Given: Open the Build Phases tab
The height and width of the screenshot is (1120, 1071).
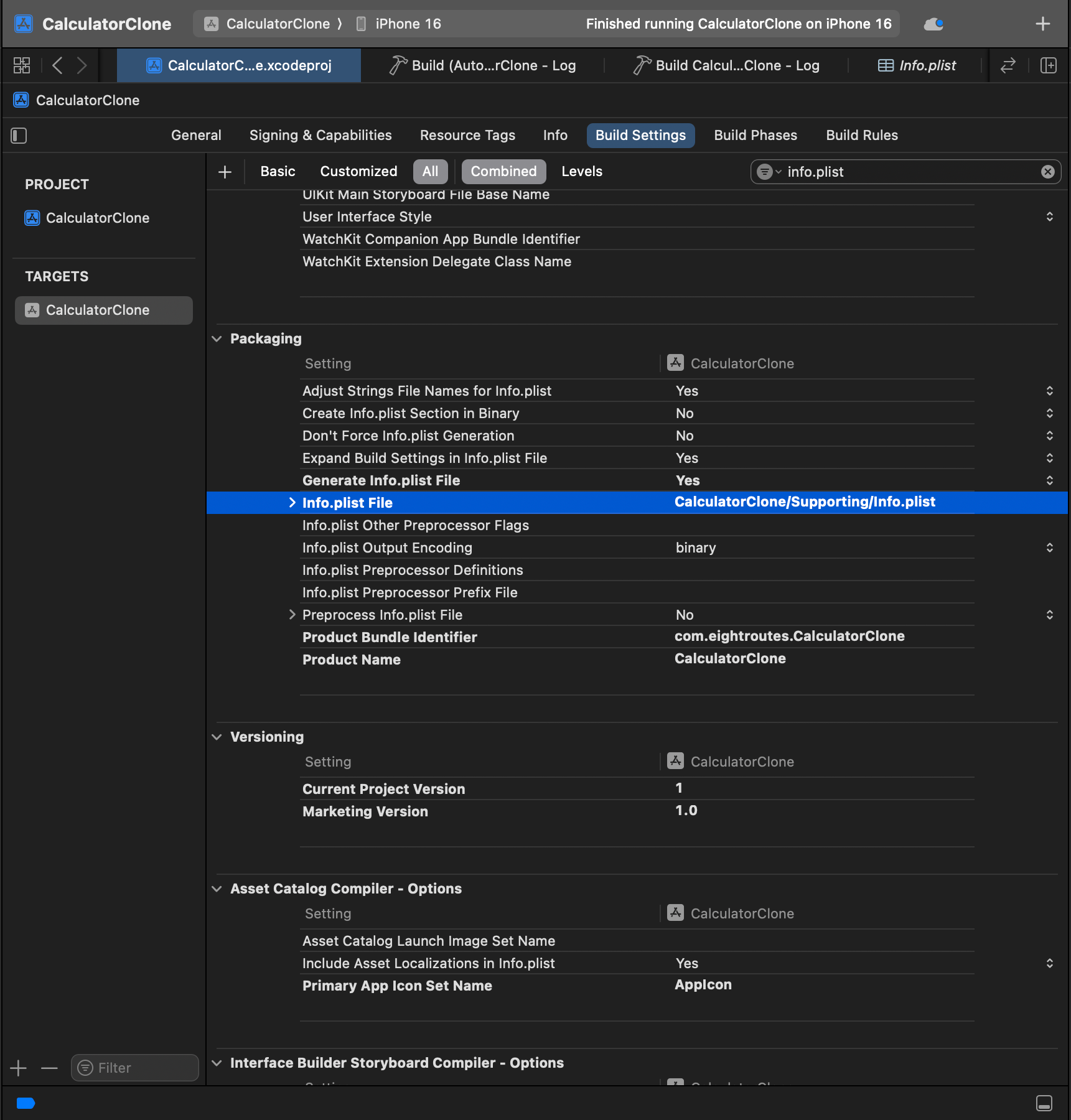Looking at the screenshot, I should (755, 136).
